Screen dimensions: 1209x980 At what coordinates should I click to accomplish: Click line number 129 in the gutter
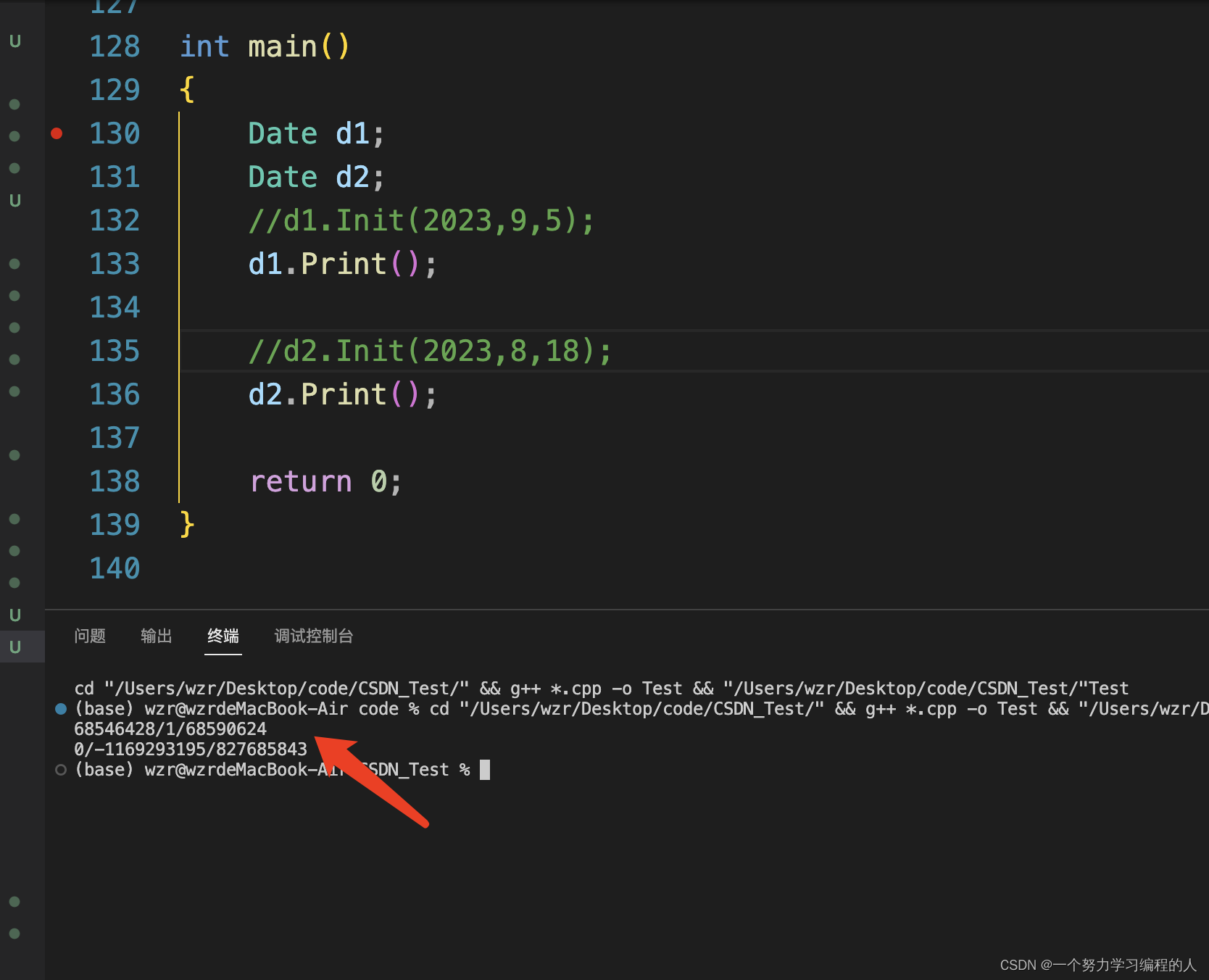tap(115, 90)
